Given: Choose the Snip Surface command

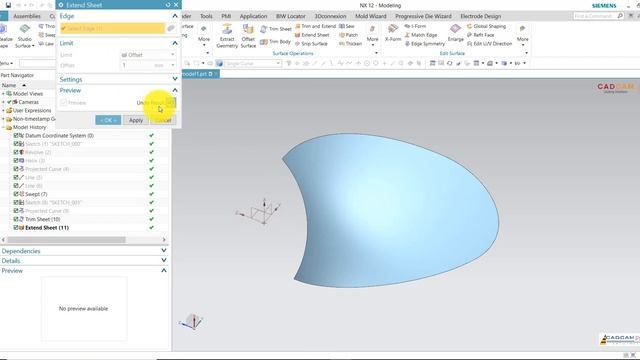Looking at the screenshot, I should [x=311, y=44].
